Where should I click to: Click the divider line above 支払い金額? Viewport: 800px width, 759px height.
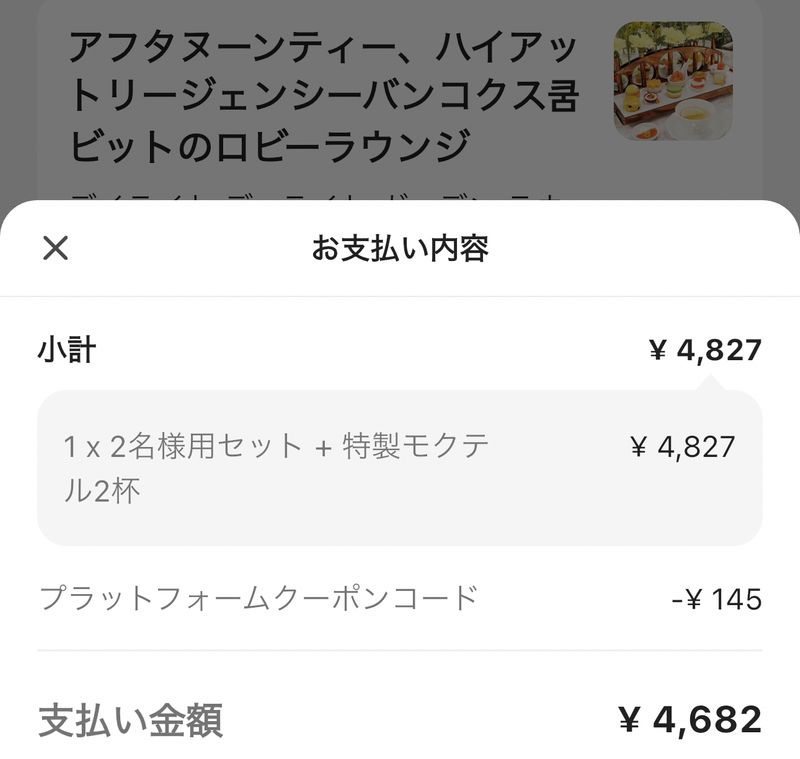[x=400, y=651]
